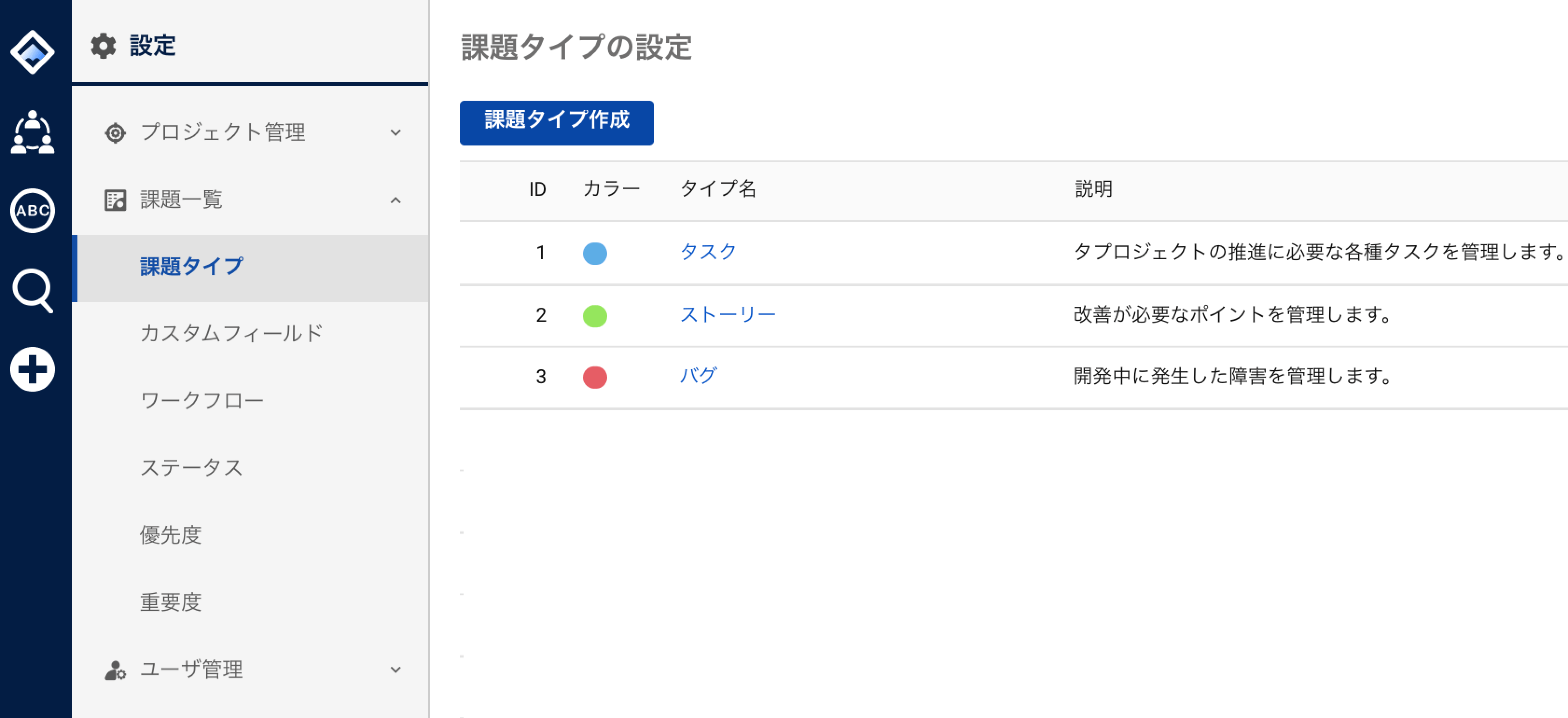This screenshot has width=1568, height=718.
Task: Click the プロジェクト管理 target icon
Action: (x=115, y=133)
